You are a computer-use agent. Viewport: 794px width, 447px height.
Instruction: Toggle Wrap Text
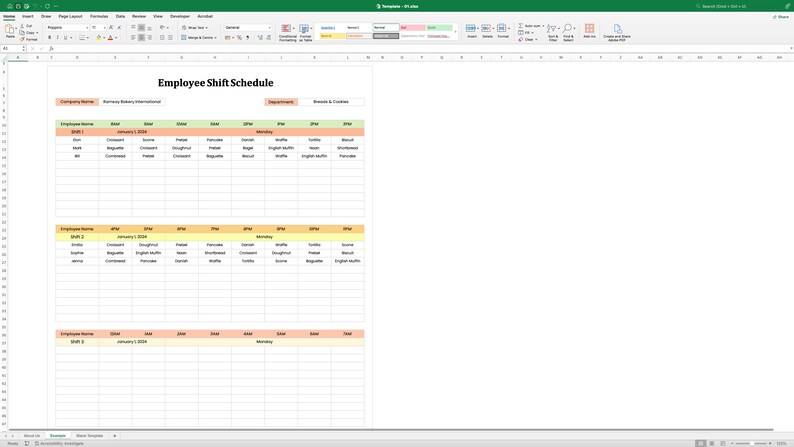195,27
